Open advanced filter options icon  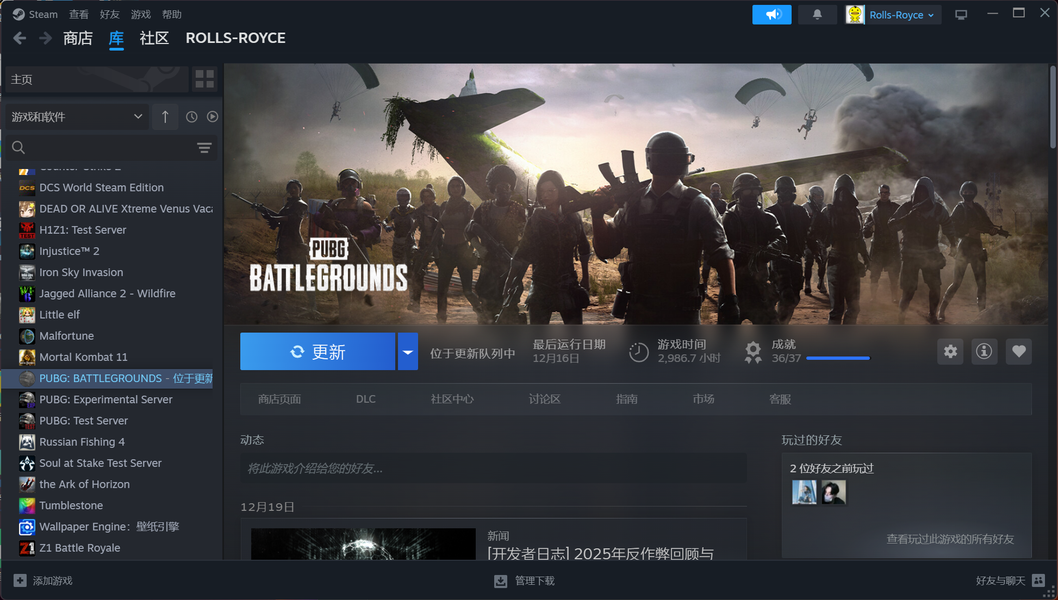pyautogui.click(x=204, y=148)
